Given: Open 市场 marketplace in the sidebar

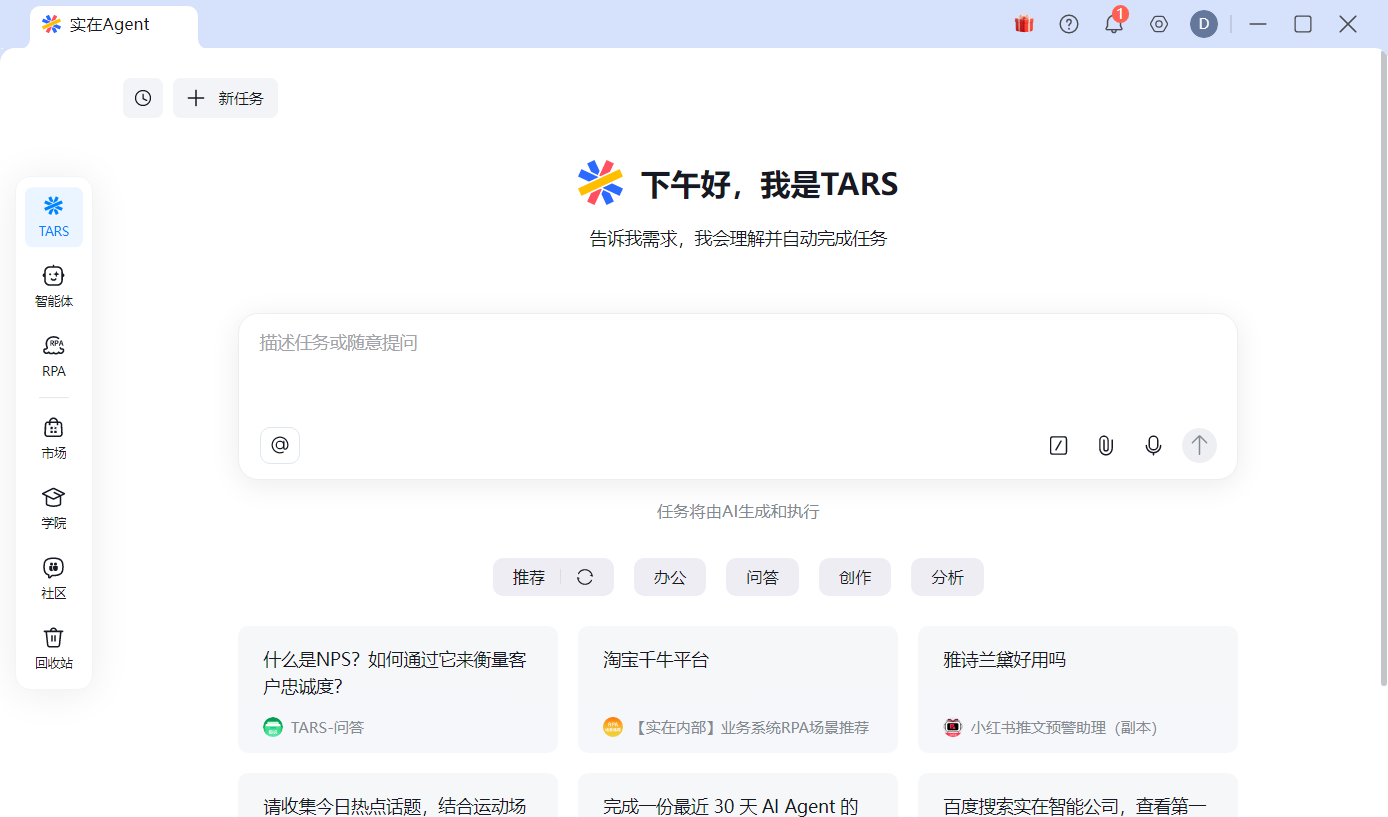Looking at the screenshot, I should tap(54, 439).
